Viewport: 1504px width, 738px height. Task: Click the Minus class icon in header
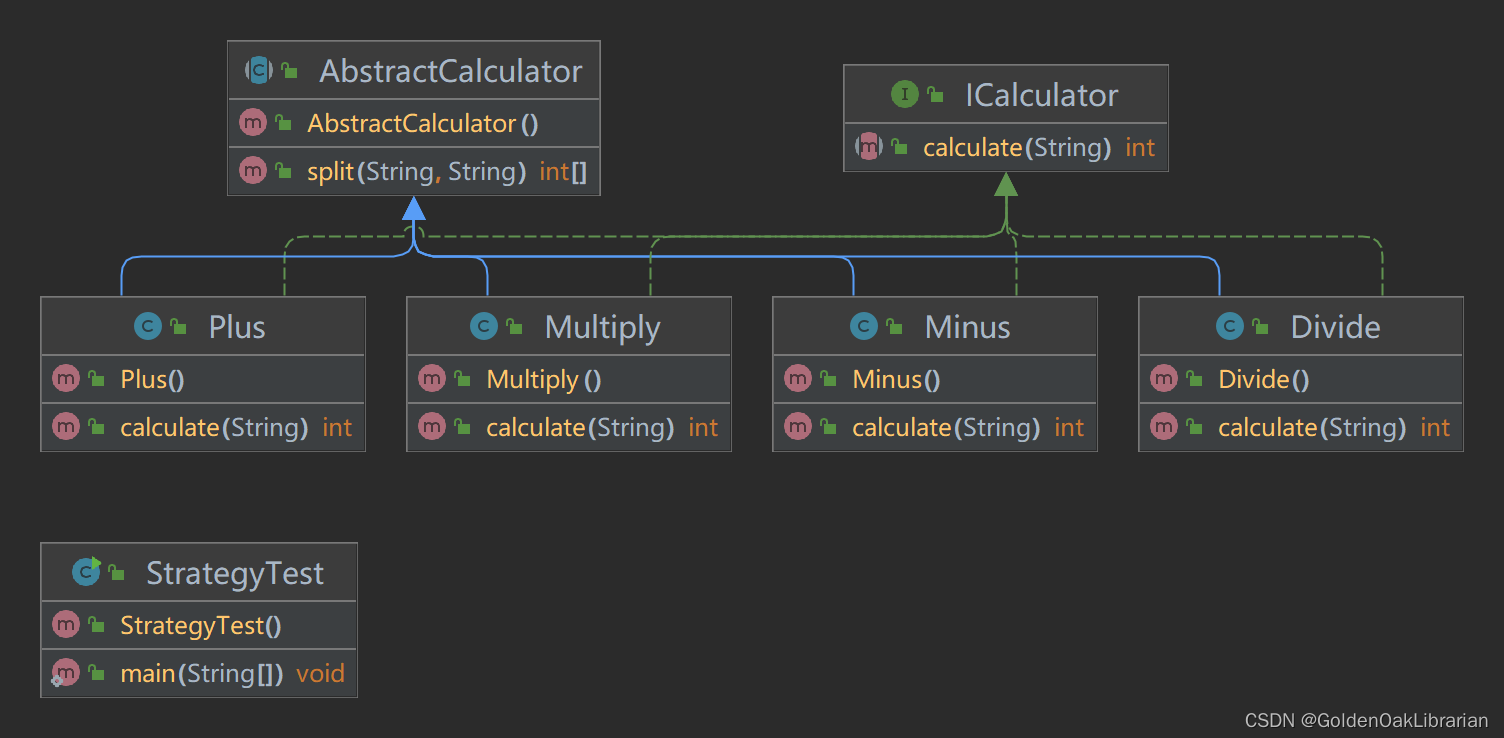tap(863, 327)
